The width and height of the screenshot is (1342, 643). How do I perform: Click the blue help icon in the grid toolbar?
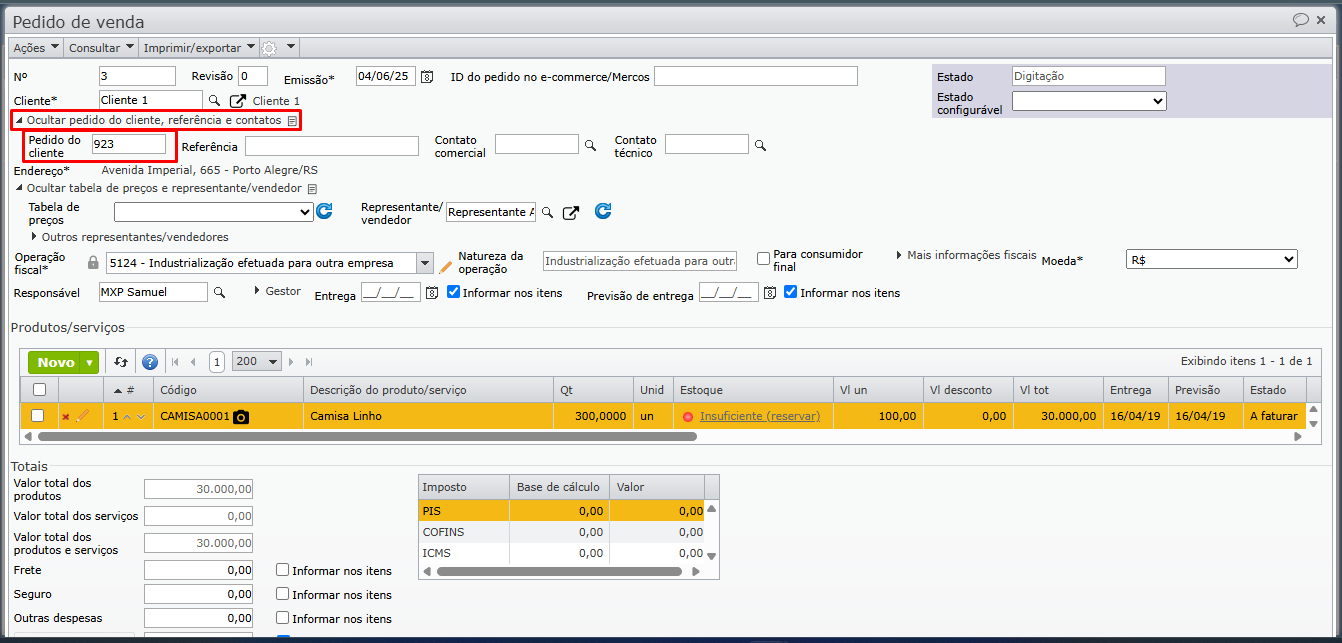(150, 362)
